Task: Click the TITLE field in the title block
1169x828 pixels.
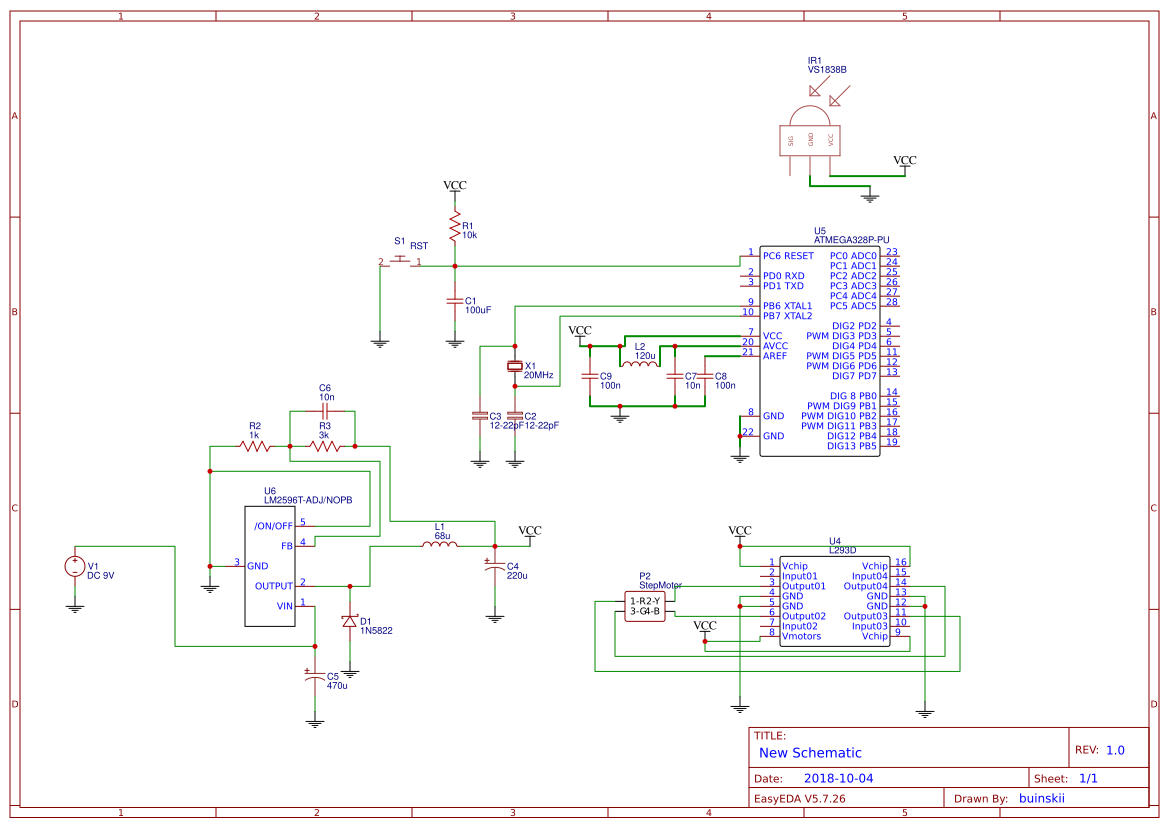Action: click(x=769, y=733)
